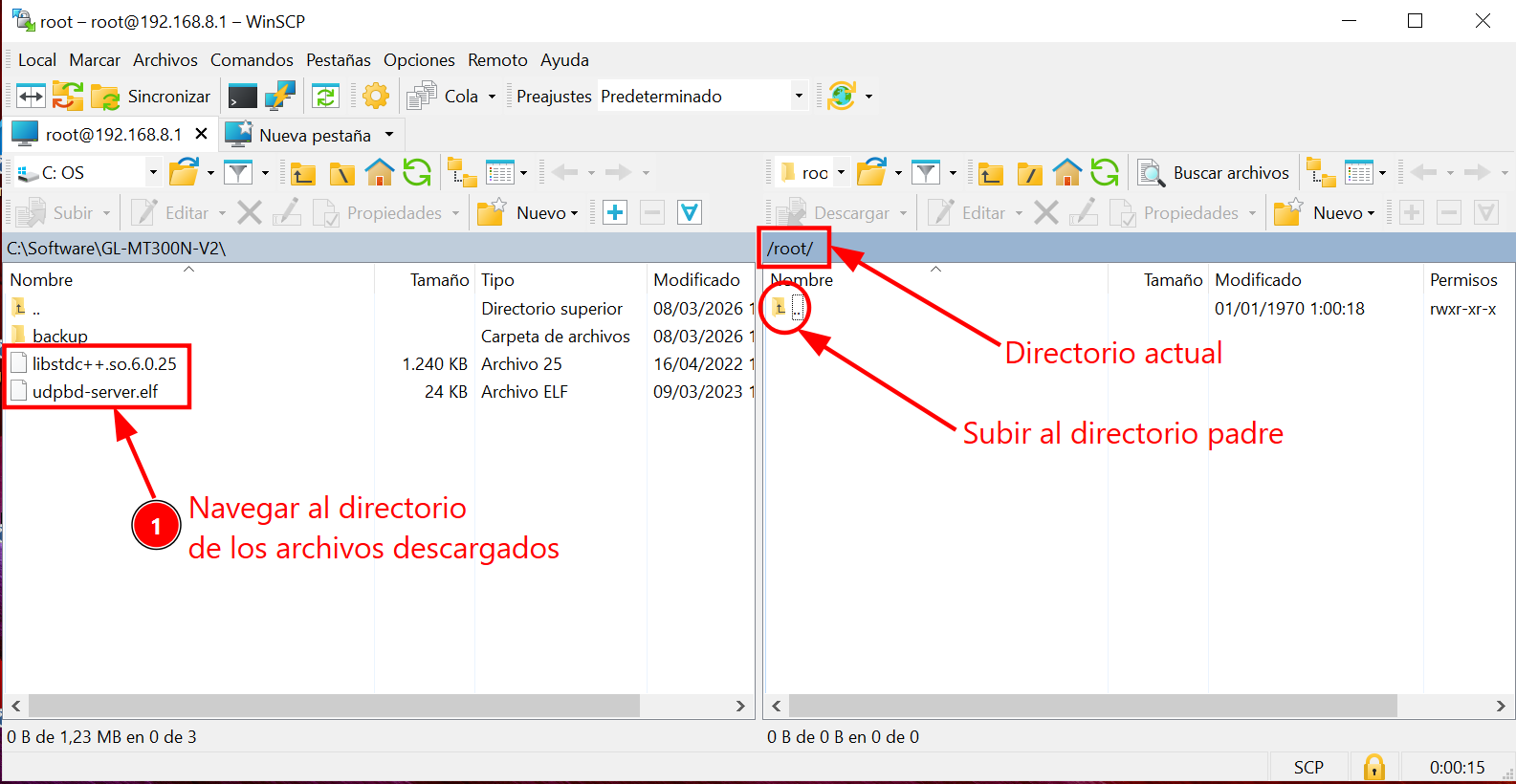
Task: Open the Ayuda menu
Action: tap(564, 60)
